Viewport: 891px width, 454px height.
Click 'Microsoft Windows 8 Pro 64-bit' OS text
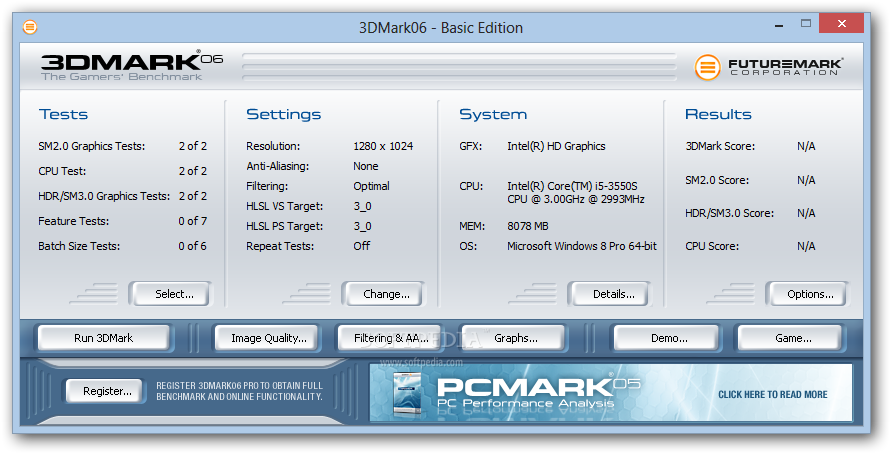pyautogui.click(x=582, y=246)
